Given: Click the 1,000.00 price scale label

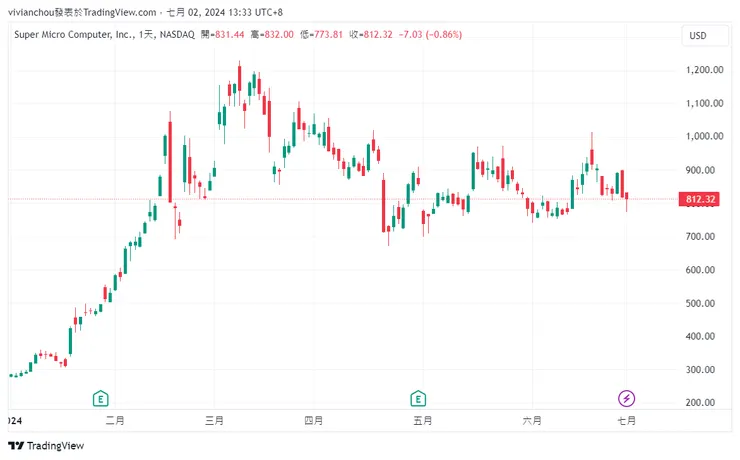Looking at the screenshot, I should [x=704, y=136].
